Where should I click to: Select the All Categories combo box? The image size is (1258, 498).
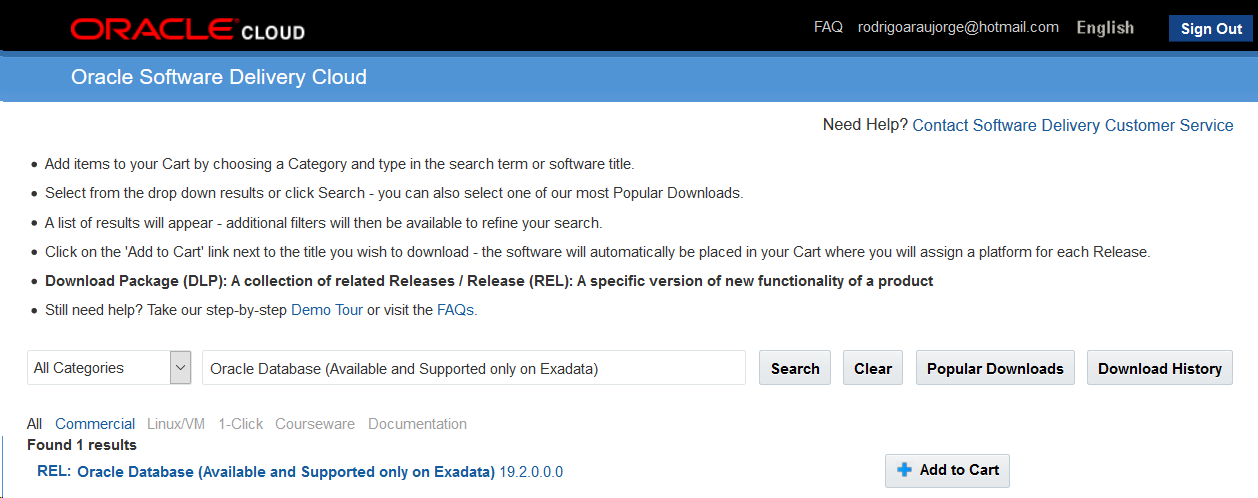(109, 368)
